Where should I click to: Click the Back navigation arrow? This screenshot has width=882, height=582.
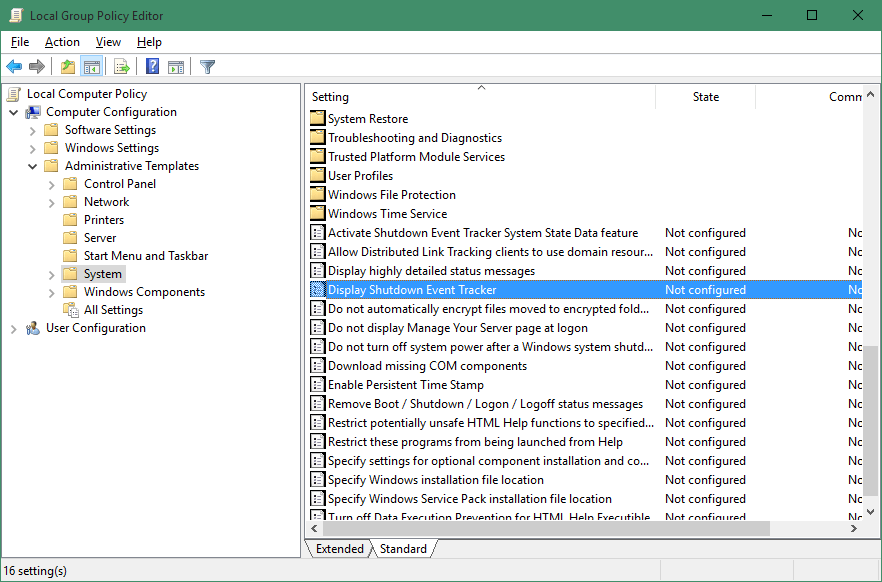pyautogui.click(x=13, y=66)
